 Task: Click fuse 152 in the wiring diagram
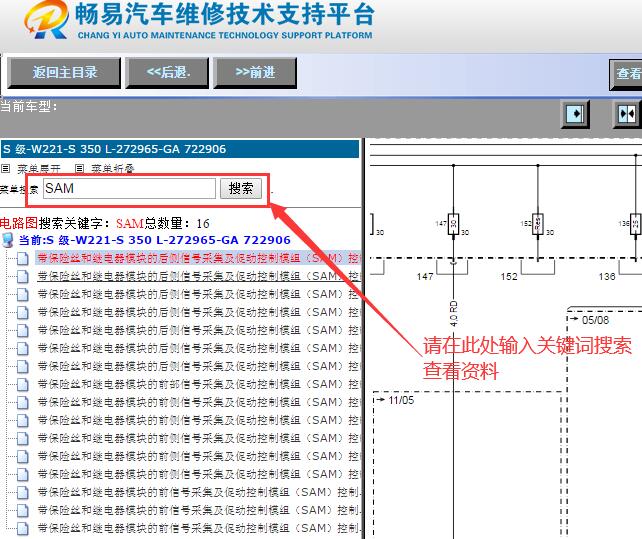[538, 224]
